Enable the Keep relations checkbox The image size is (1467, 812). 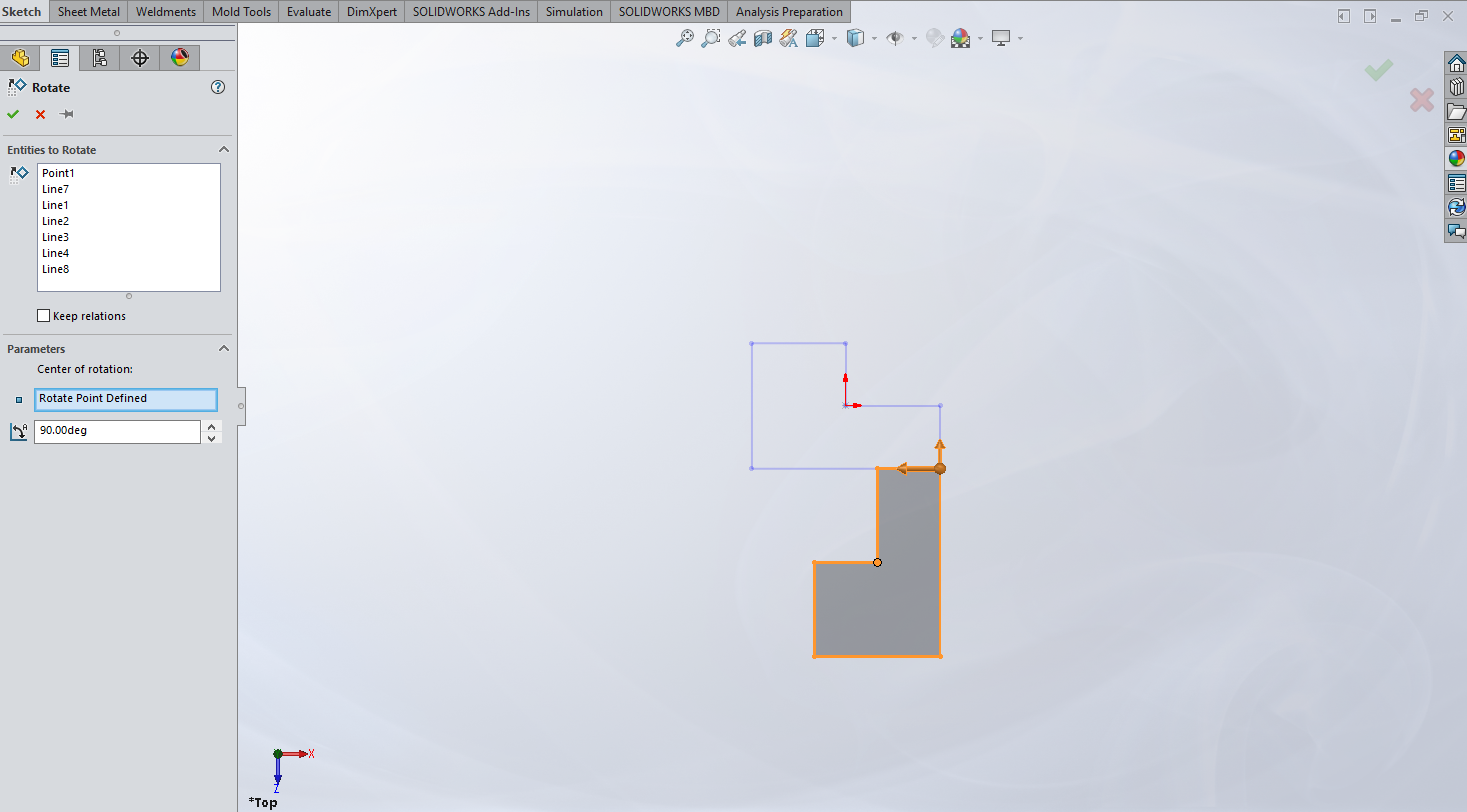coord(43,316)
